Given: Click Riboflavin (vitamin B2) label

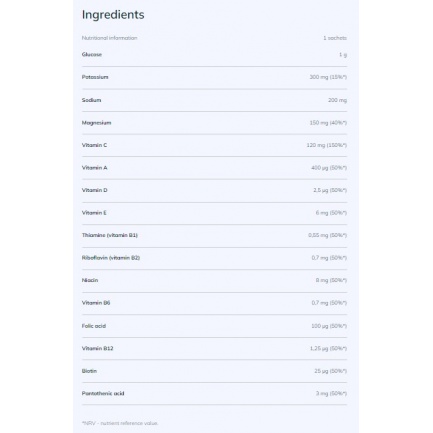Looking at the screenshot, I should (x=111, y=258).
